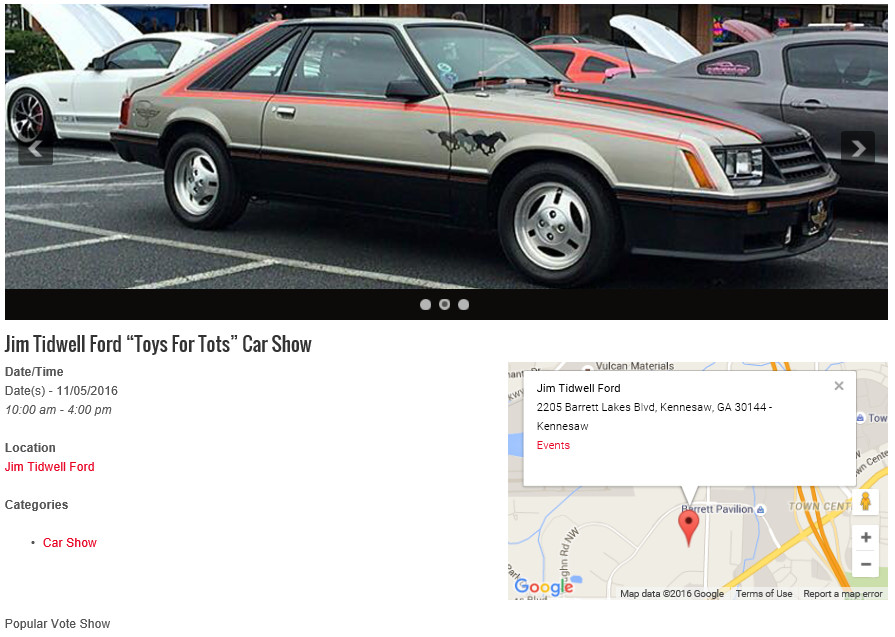Go to previous slide with left arrow
Viewport: 895px width, 637px height.
point(35,150)
